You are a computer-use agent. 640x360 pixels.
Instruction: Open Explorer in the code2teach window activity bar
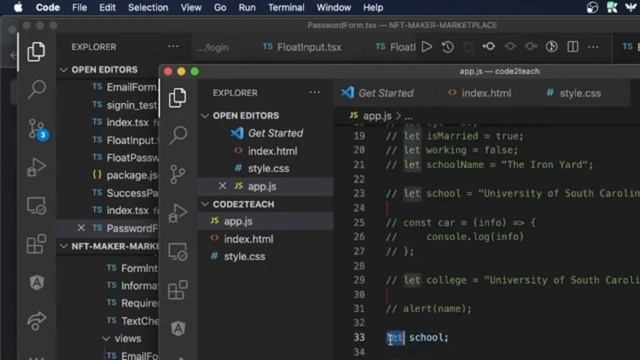coord(178,98)
